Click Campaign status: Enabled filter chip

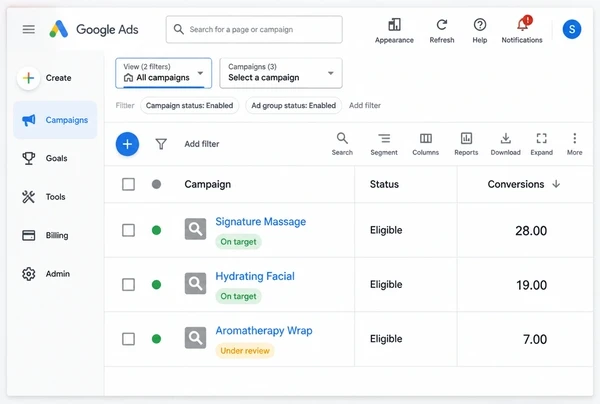189,106
